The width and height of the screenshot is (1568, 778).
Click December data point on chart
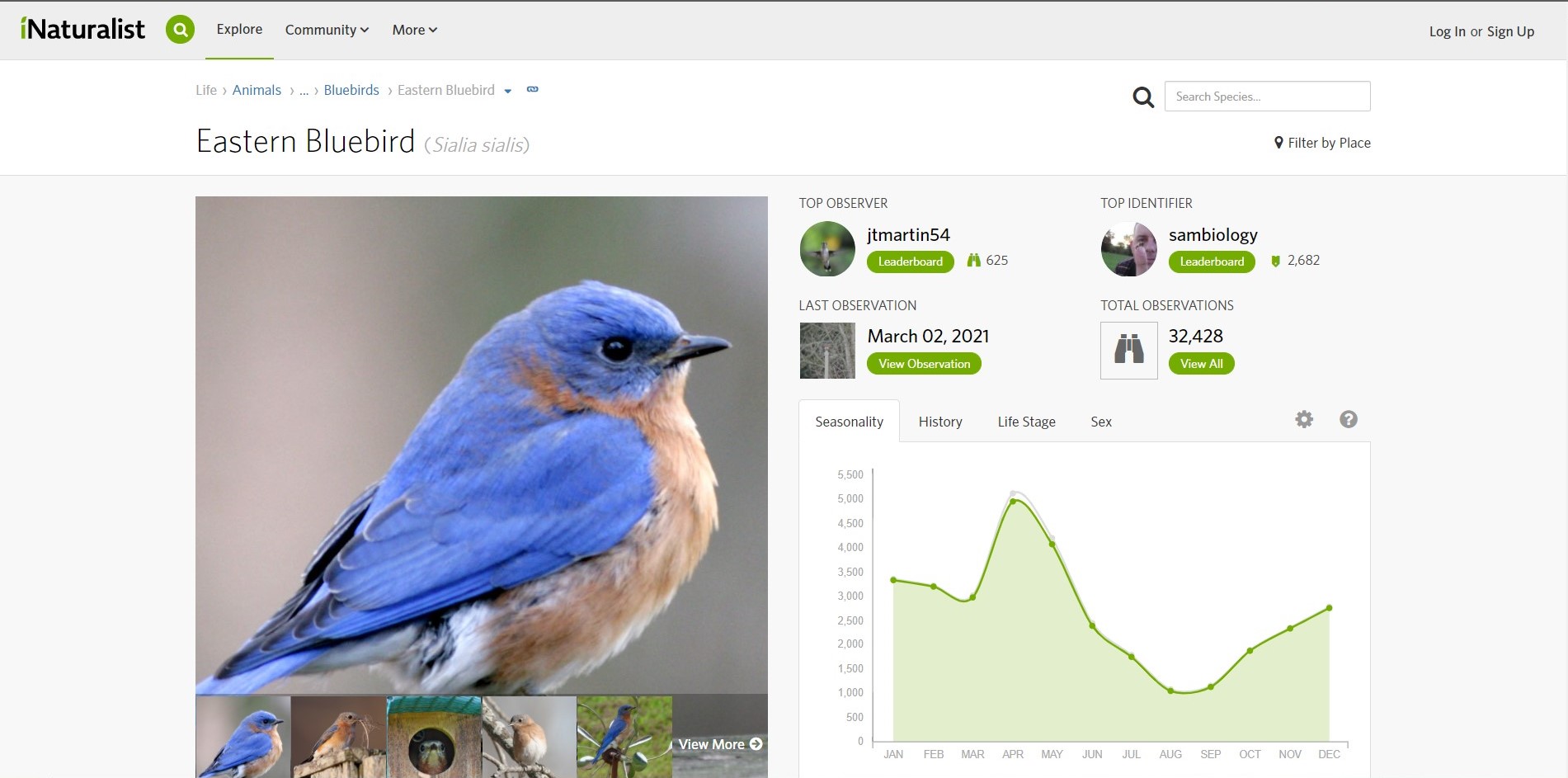(x=1330, y=608)
